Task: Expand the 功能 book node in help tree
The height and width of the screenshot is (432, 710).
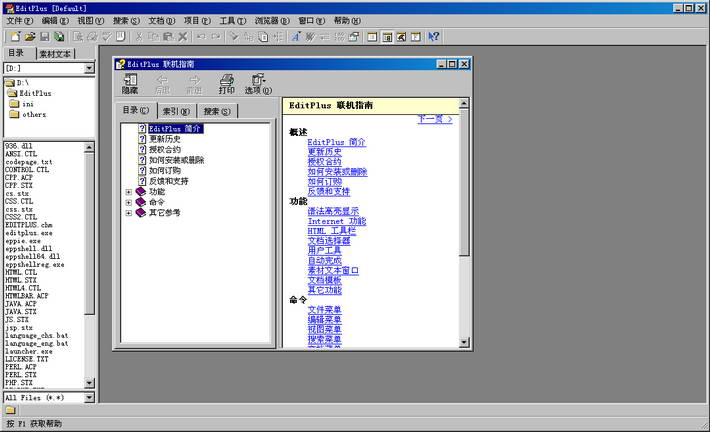Action: (x=129, y=192)
